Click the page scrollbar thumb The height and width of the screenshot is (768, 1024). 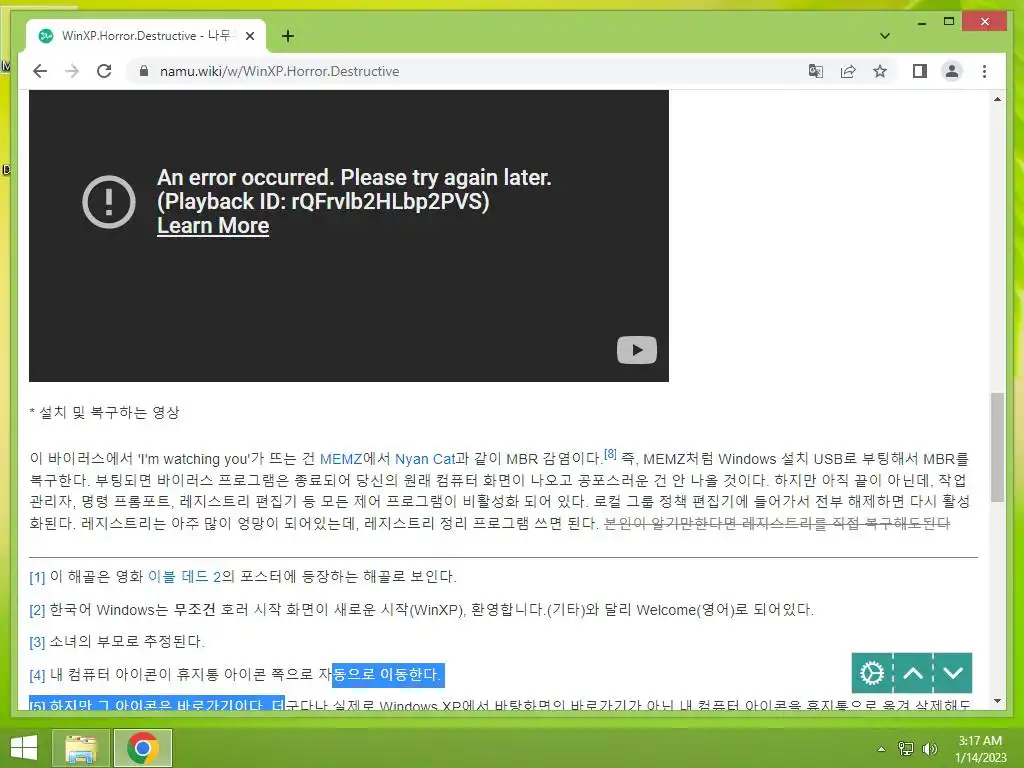(997, 447)
